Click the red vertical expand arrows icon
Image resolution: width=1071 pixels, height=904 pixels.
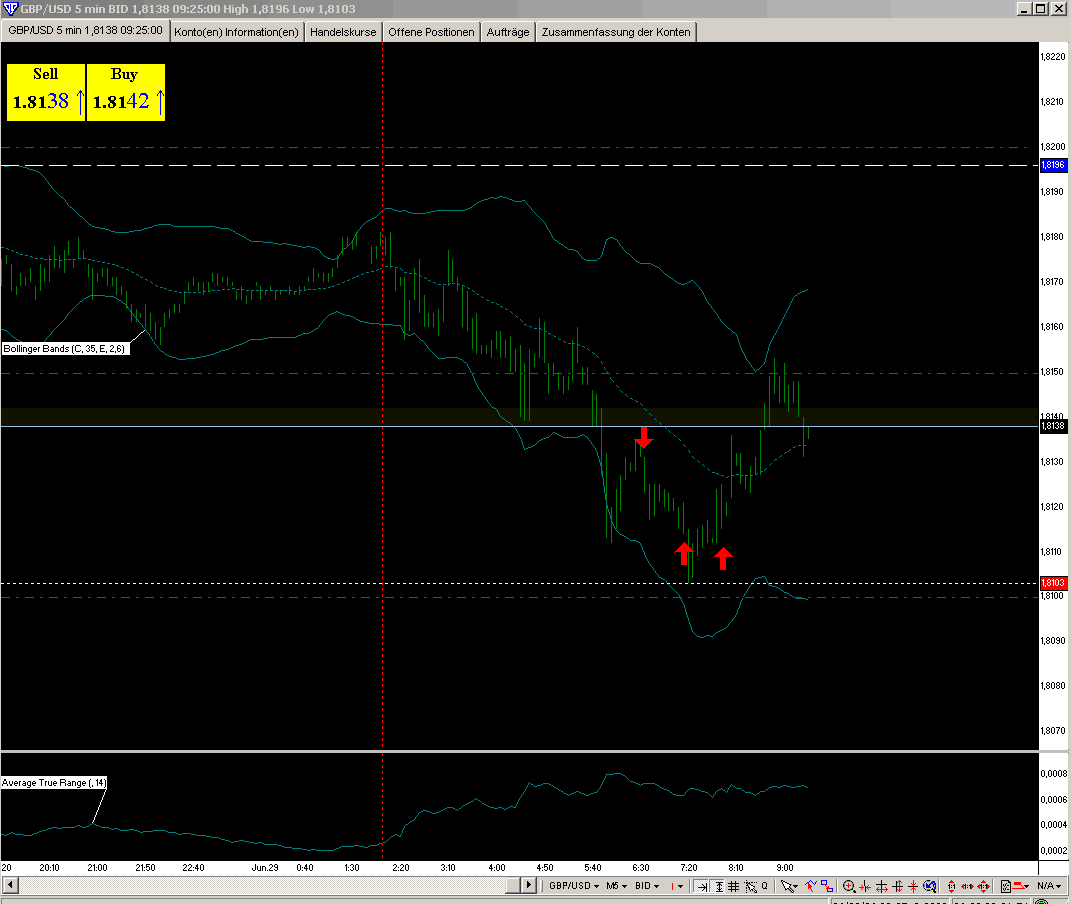[x=950, y=886]
